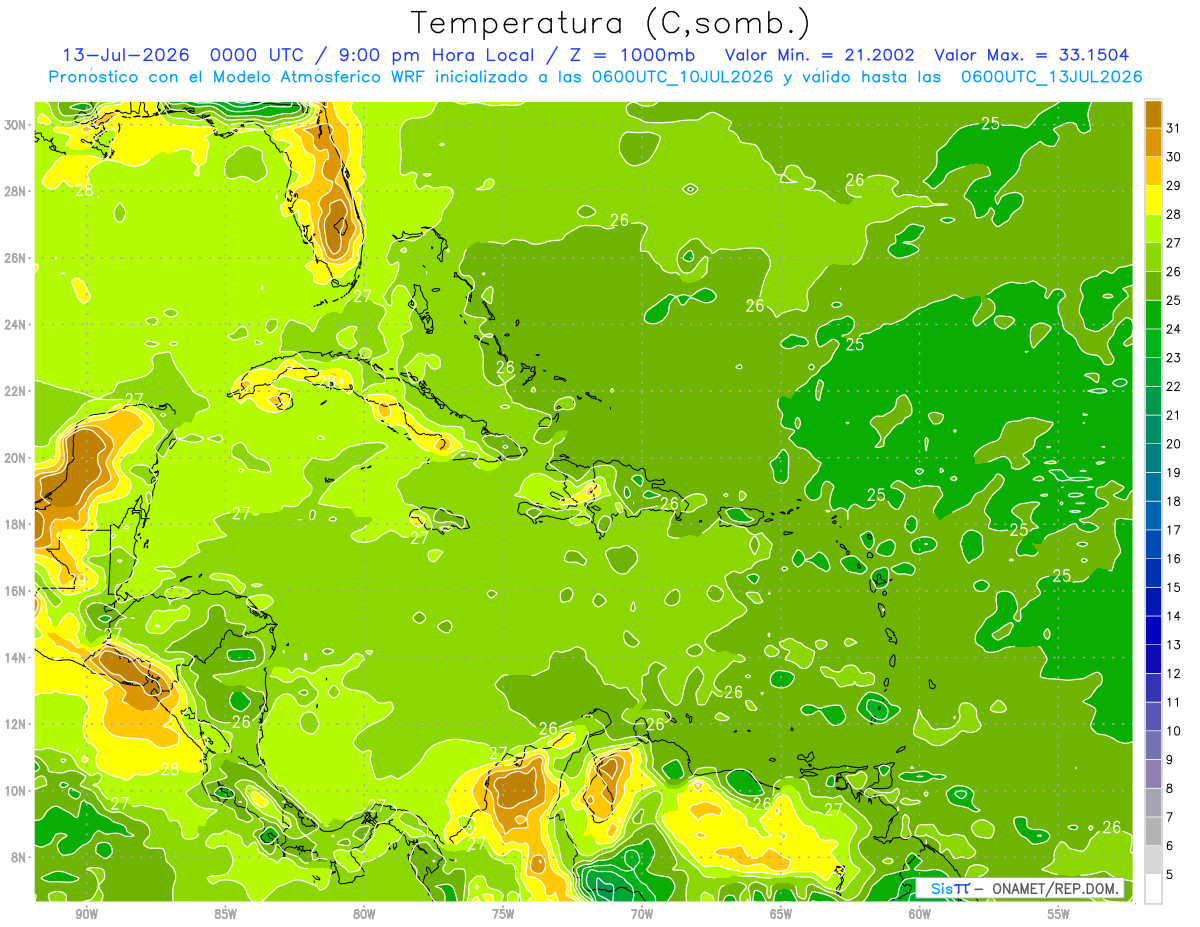Click the legend swatch between 27 and 28

coord(1153,228)
